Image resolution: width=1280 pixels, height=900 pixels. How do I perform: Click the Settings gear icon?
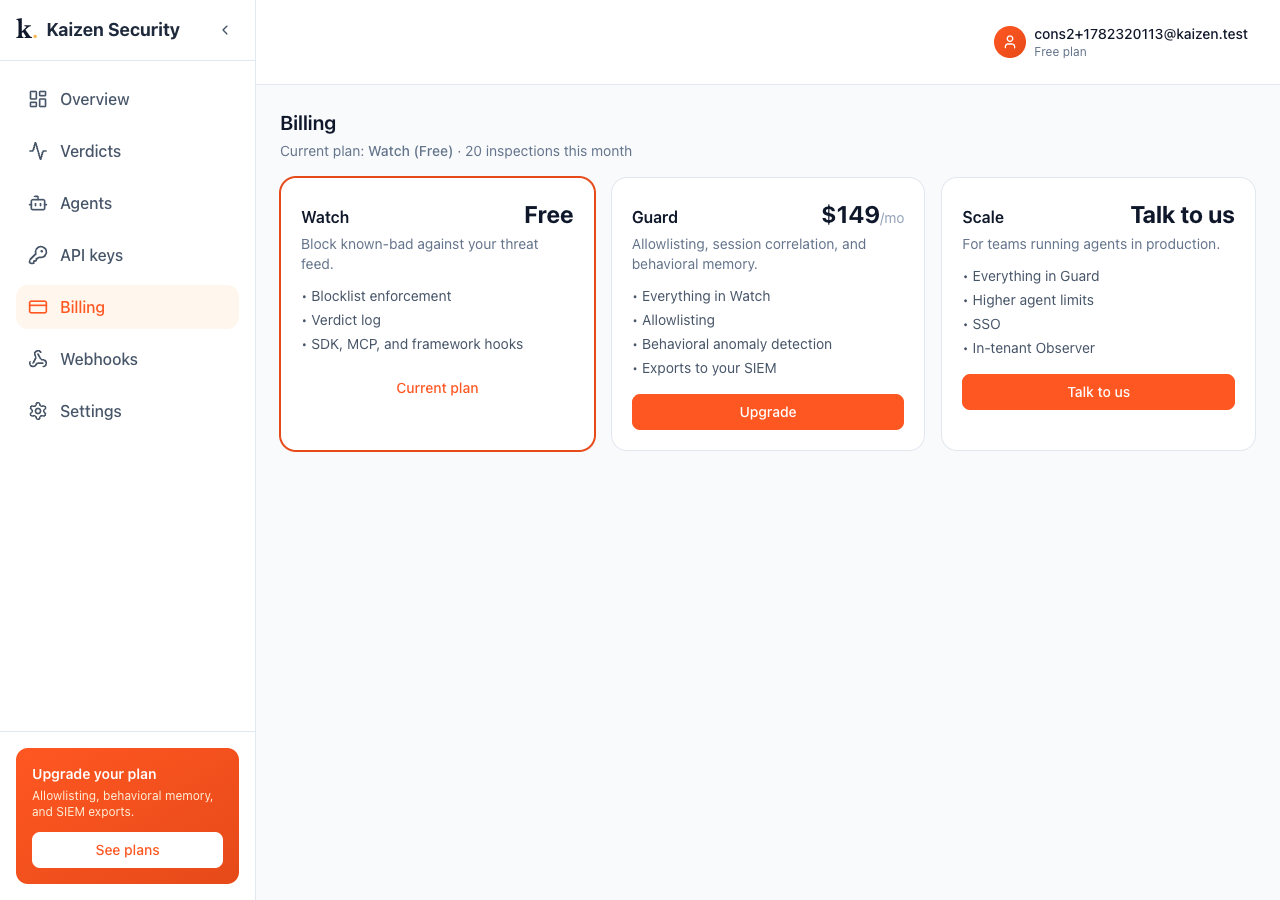(38, 411)
